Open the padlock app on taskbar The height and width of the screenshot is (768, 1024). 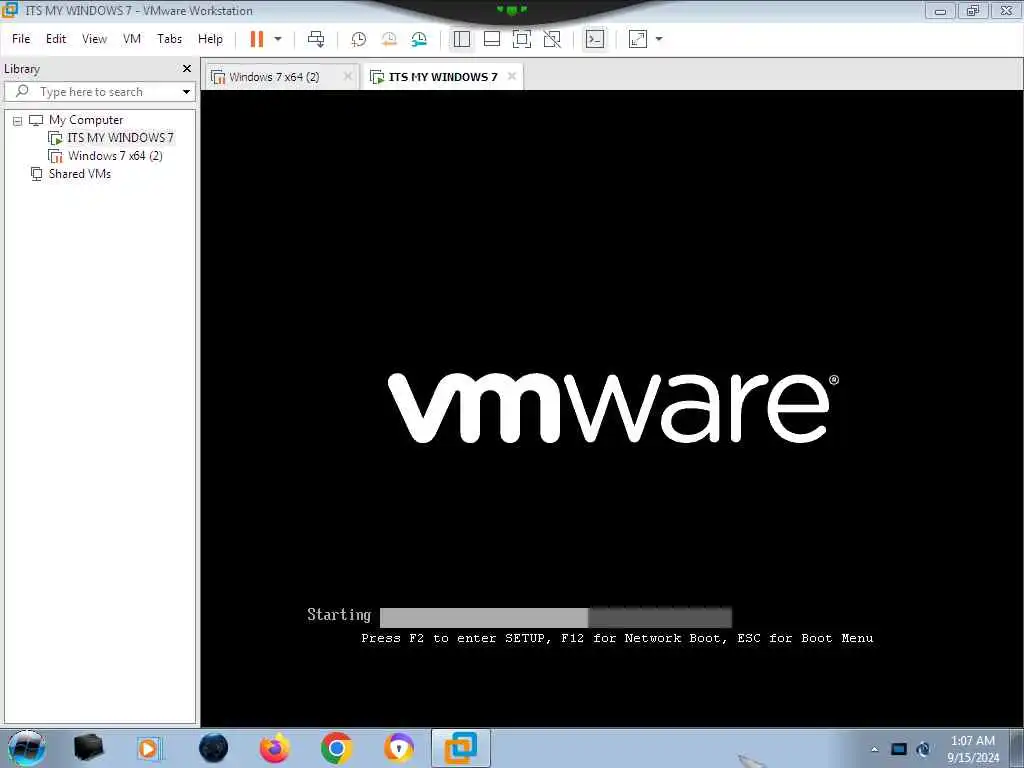coord(398,748)
